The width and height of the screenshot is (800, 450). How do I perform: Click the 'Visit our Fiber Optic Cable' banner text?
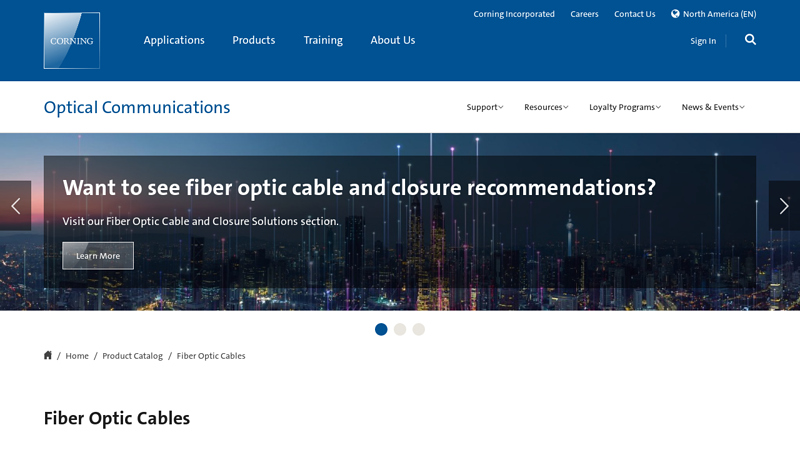pos(201,221)
